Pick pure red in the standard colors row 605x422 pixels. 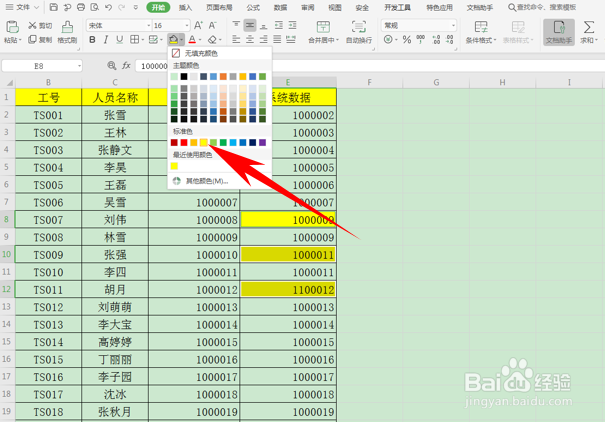point(184,143)
